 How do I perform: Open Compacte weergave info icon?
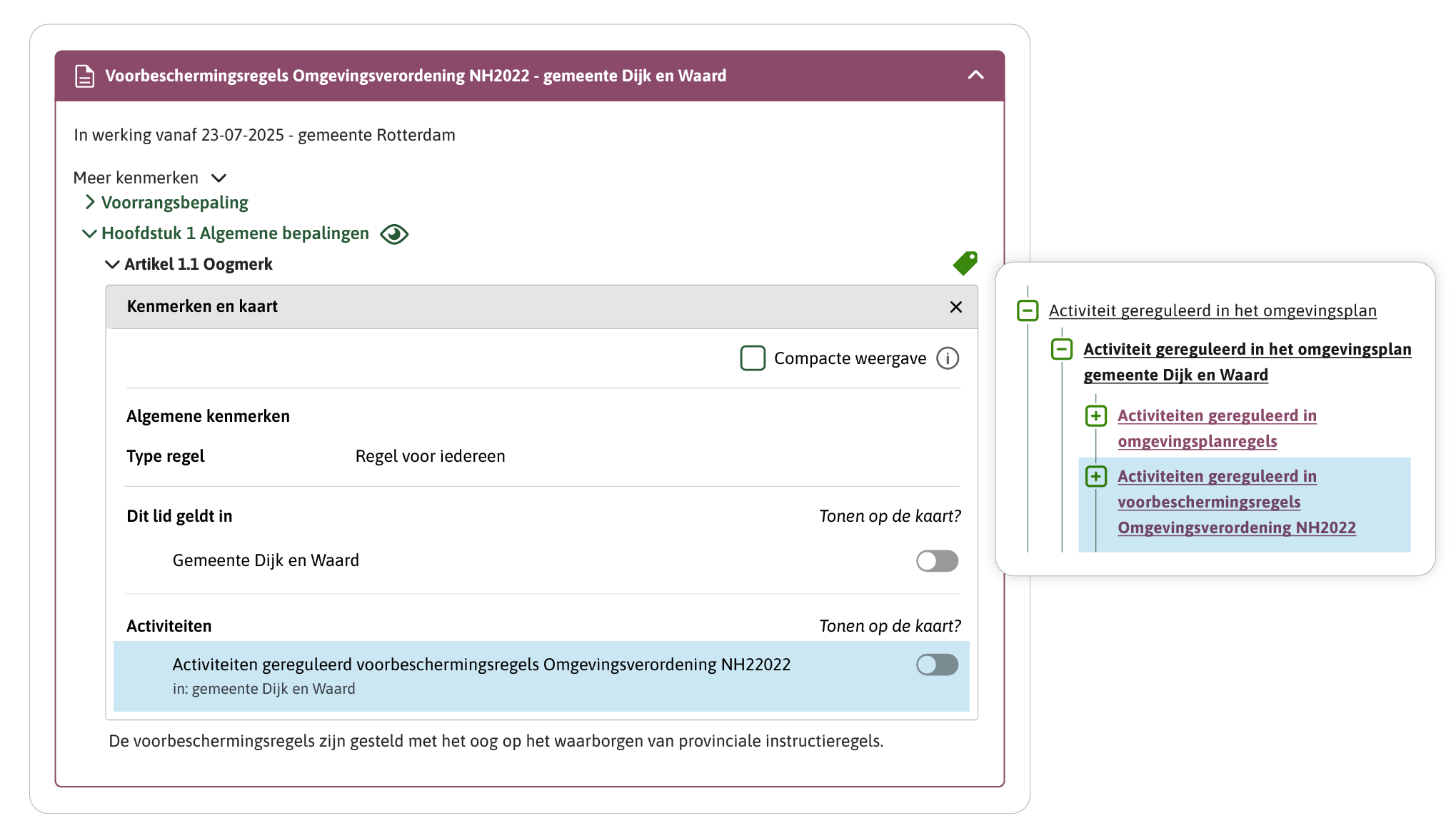coord(948,358)
